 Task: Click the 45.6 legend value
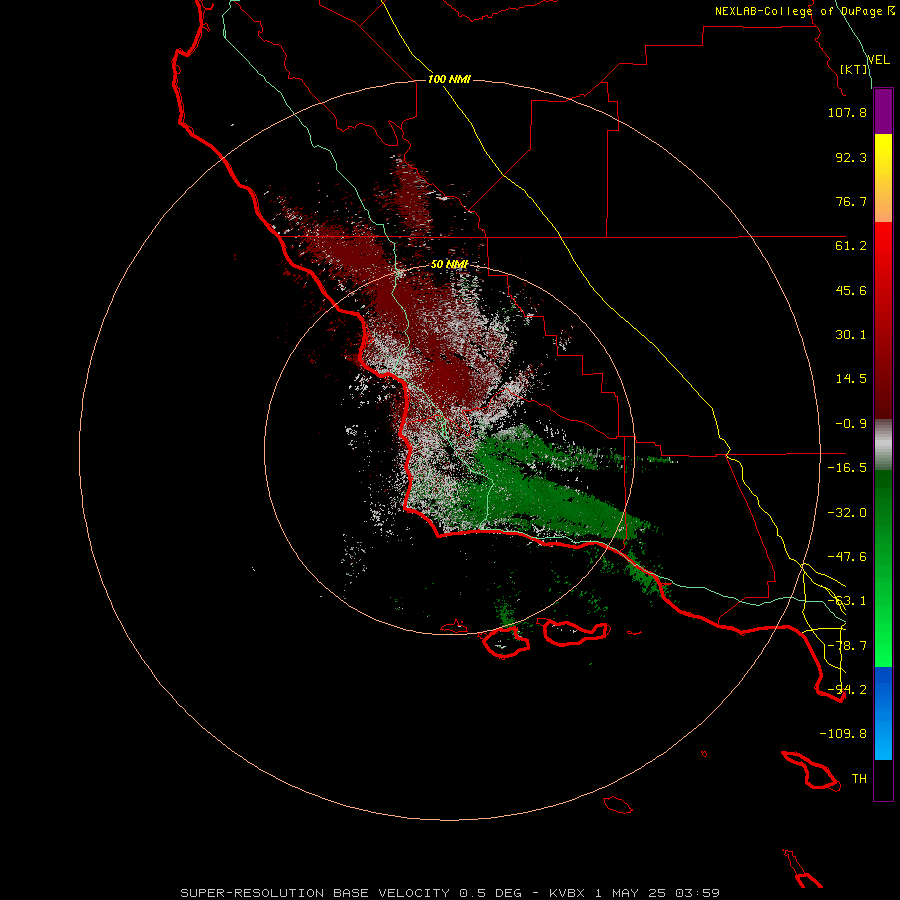pyautogui.click(x=851, y=290)
